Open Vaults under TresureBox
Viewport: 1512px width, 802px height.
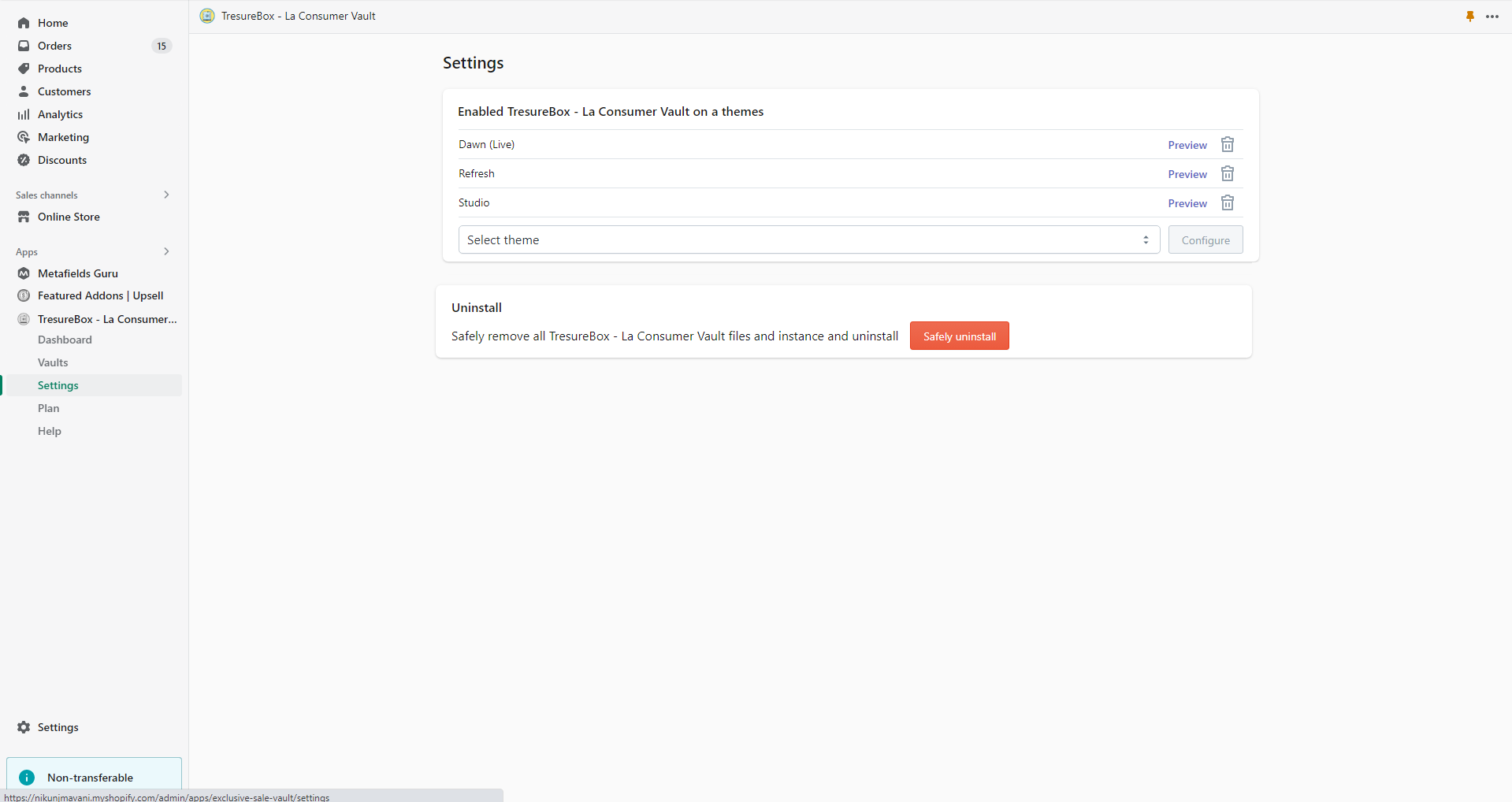tap(53, 362)
